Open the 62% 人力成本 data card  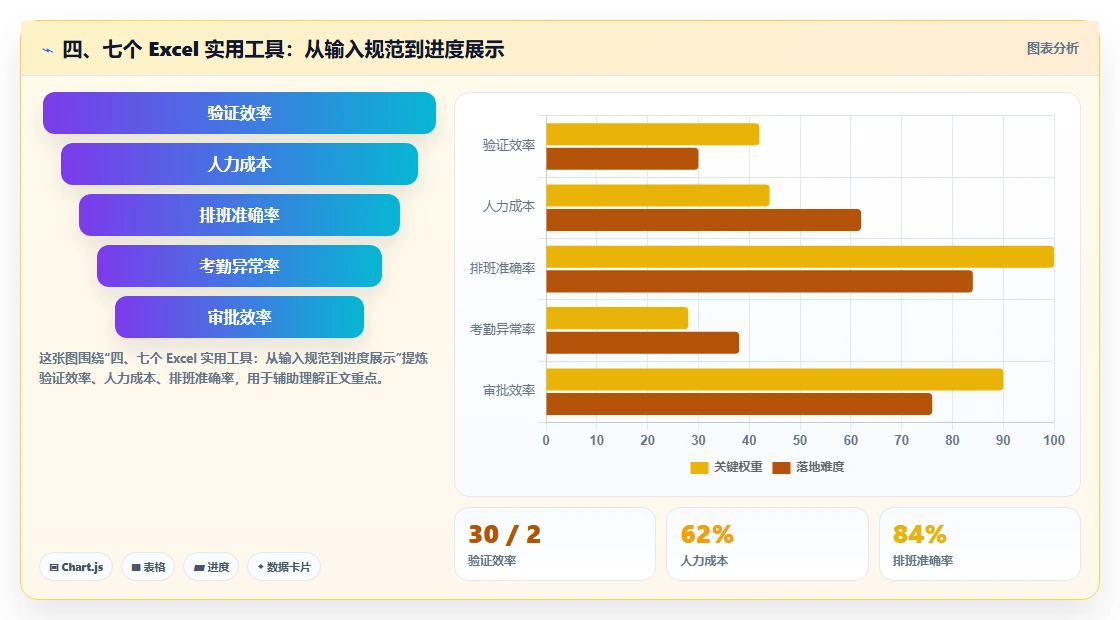(x=767, y=544)
